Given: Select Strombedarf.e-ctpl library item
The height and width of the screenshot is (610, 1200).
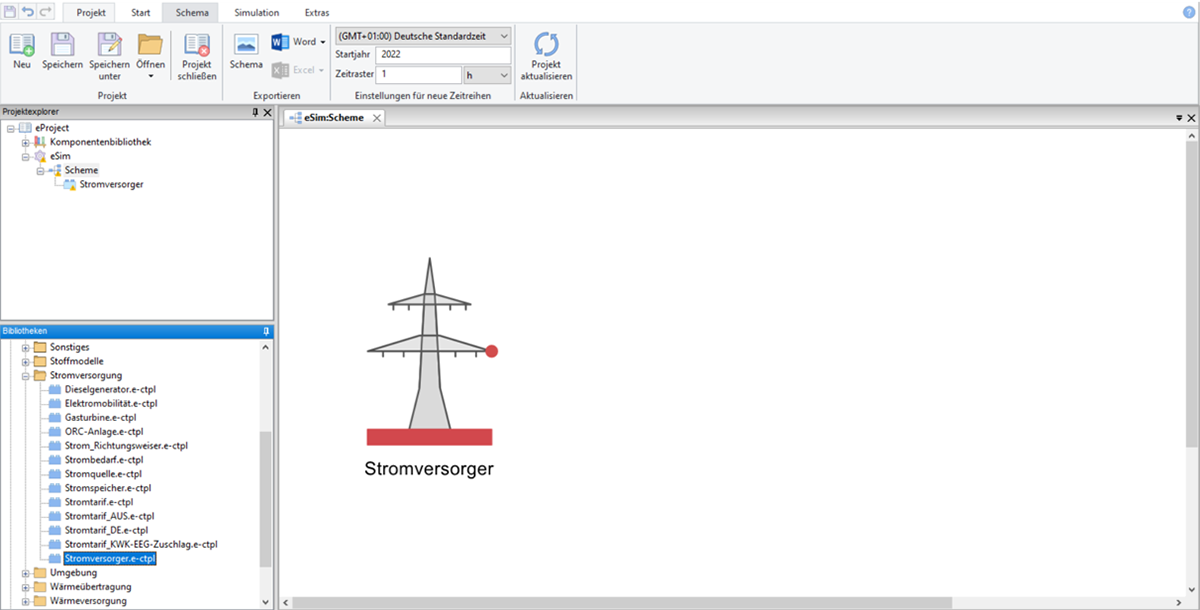Looking at the screenshot, I should (x=103, y=459).
